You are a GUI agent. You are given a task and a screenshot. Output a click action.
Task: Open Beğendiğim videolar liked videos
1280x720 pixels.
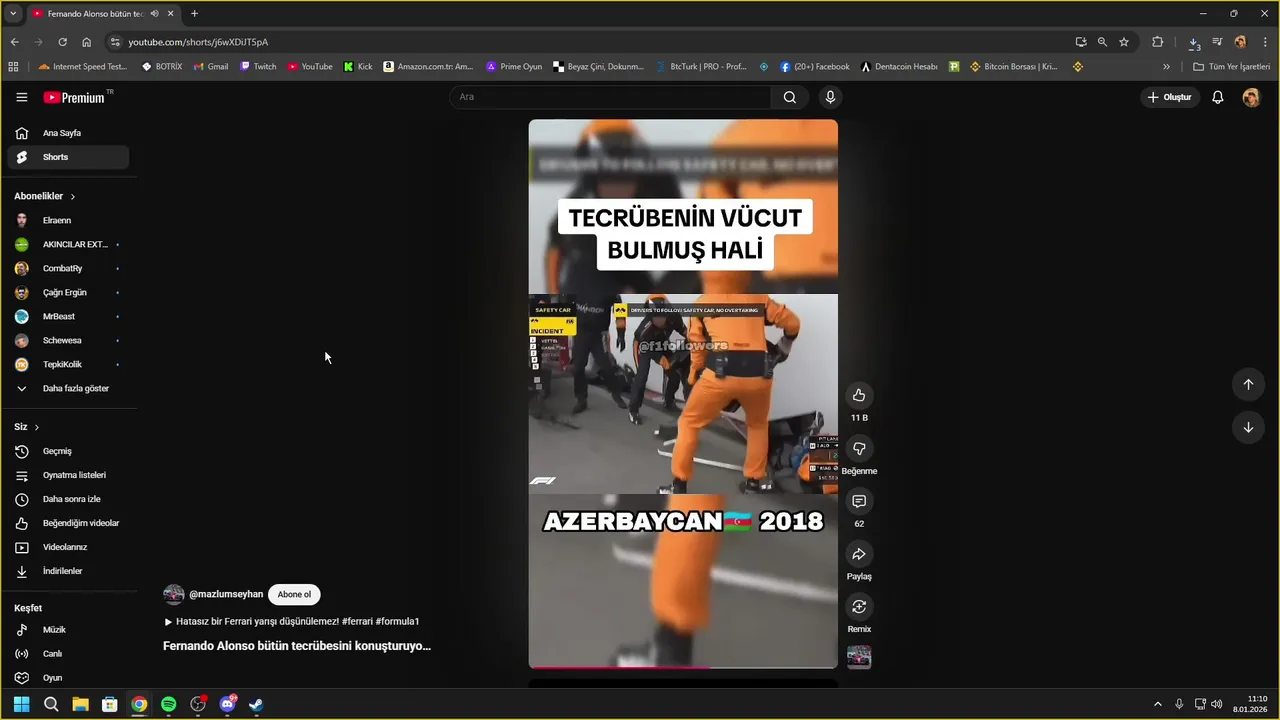(x=68, y=523)
